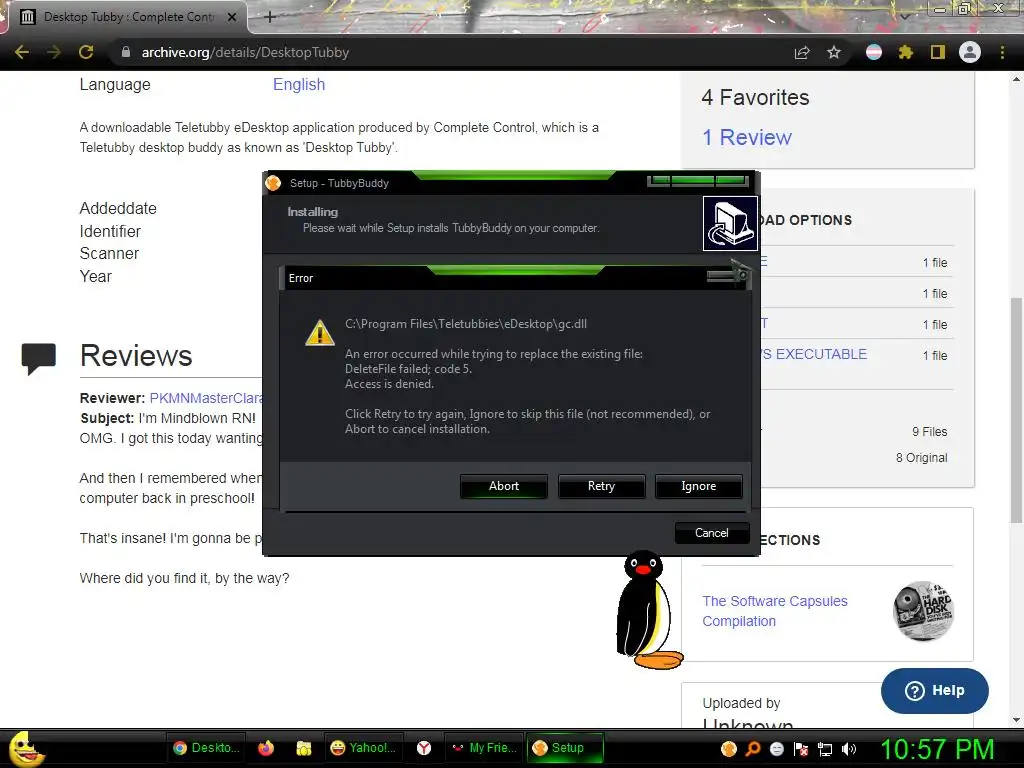
Task: Open a new browser tab
Action: point(270,17)
